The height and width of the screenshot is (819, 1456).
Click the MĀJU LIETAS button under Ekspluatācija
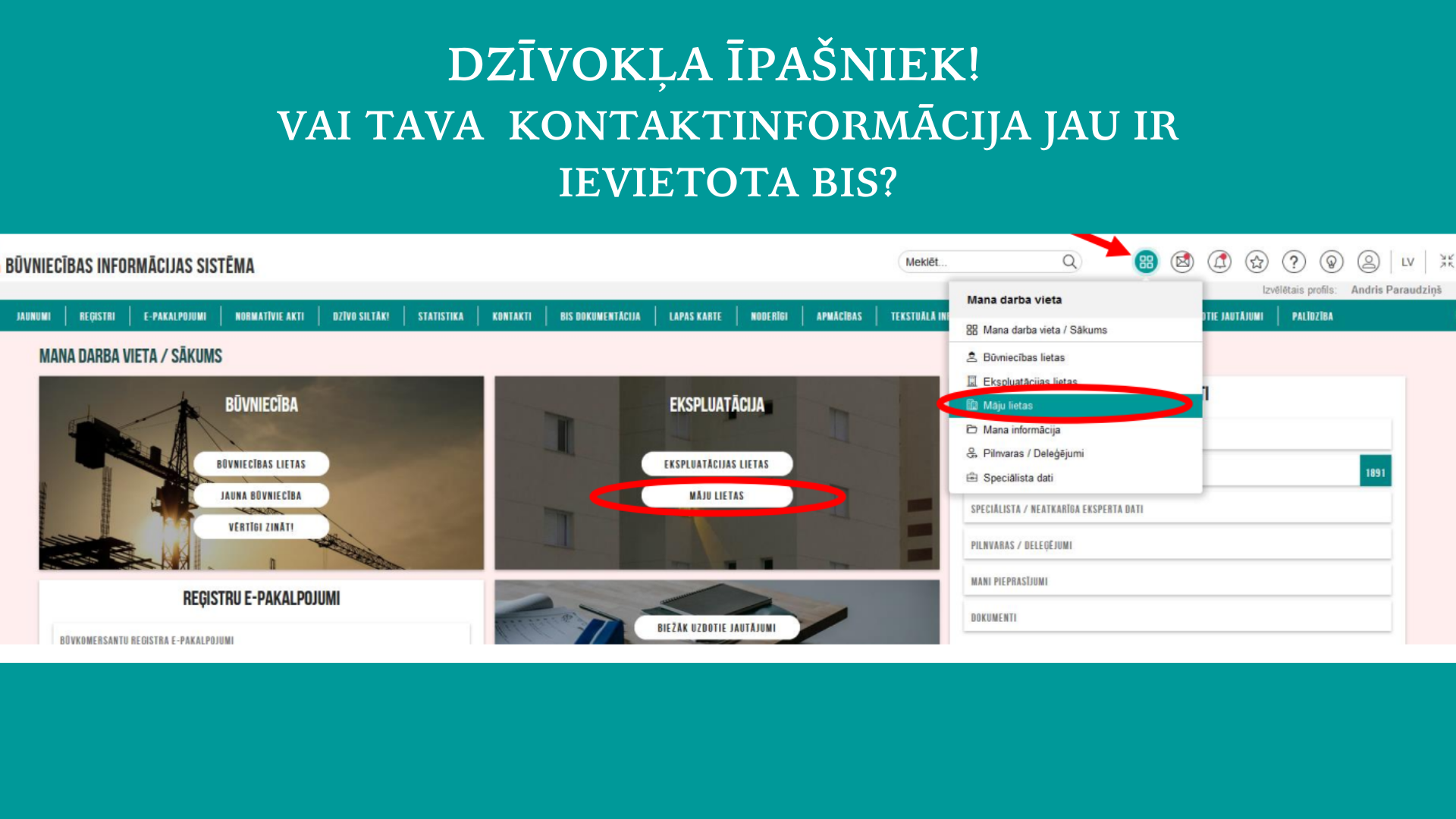(717, 496)
